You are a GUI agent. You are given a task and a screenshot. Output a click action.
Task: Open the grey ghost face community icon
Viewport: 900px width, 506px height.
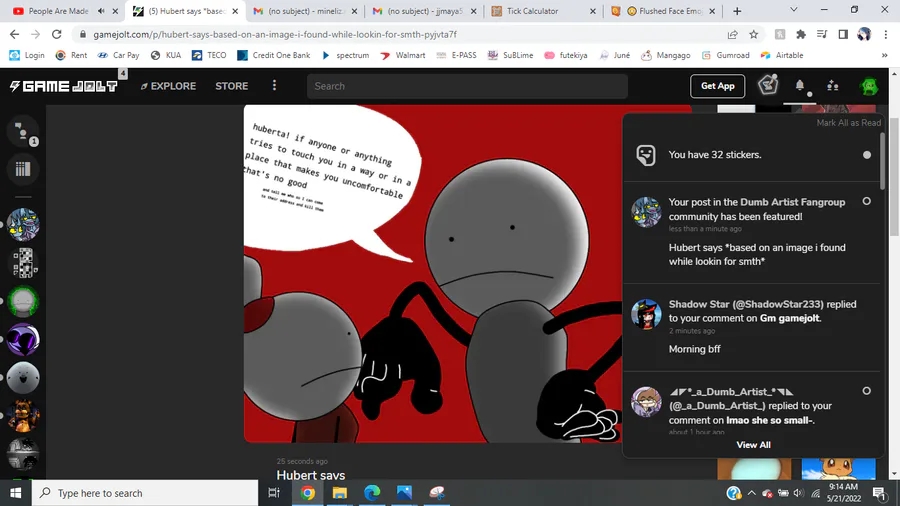pos(23,378)
